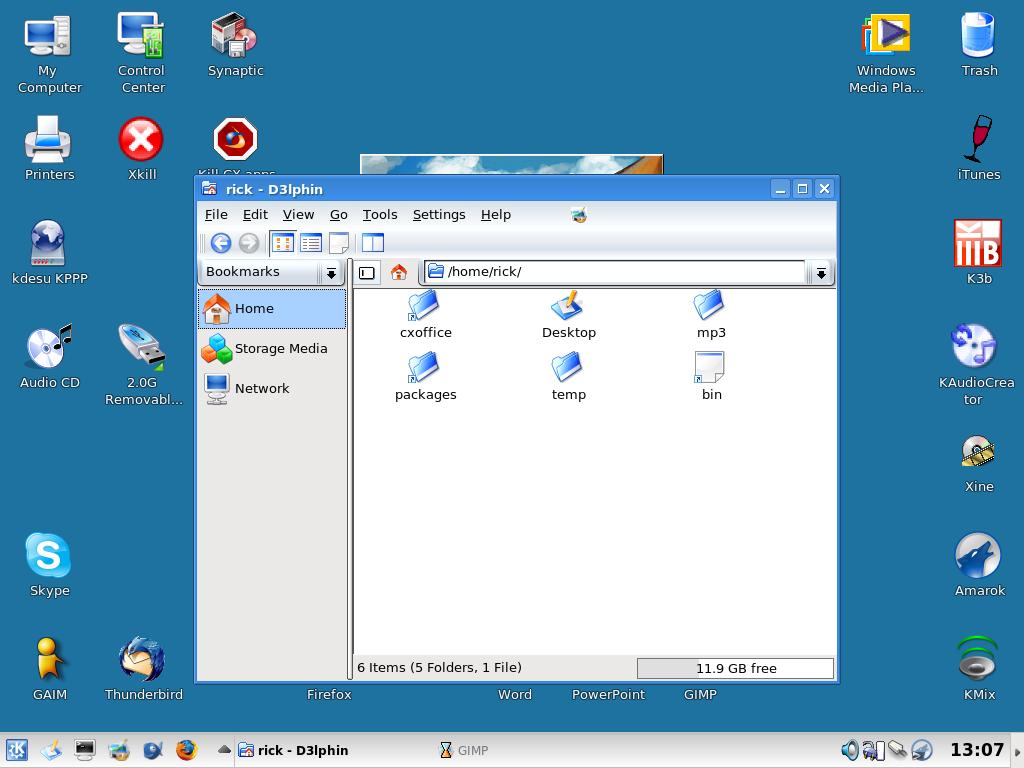Open the 2.0G Removable drive icon

tap(142, 364)
